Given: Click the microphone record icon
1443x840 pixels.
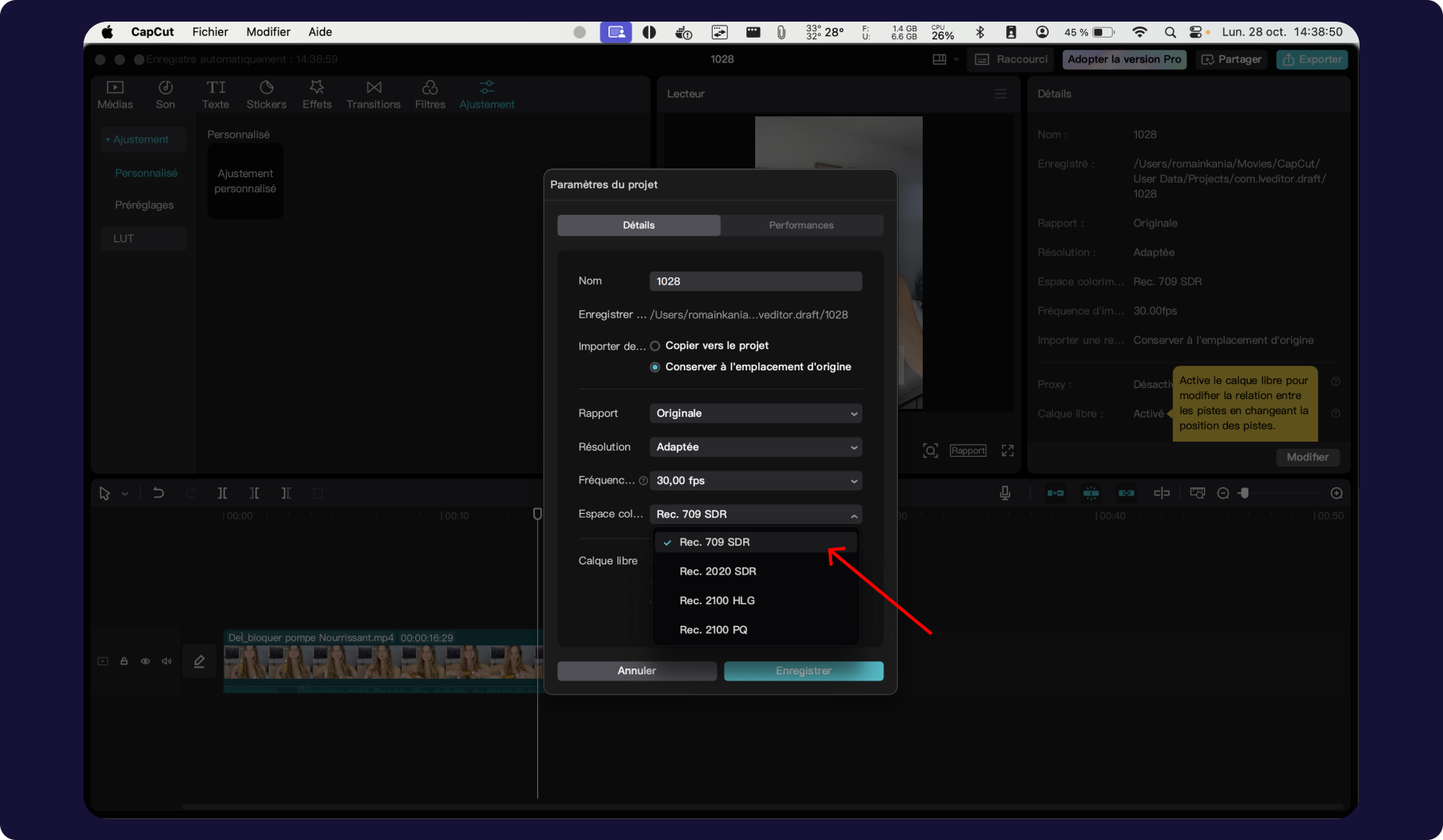Looking at the screenshot, I should click(x=1004, y=493).
